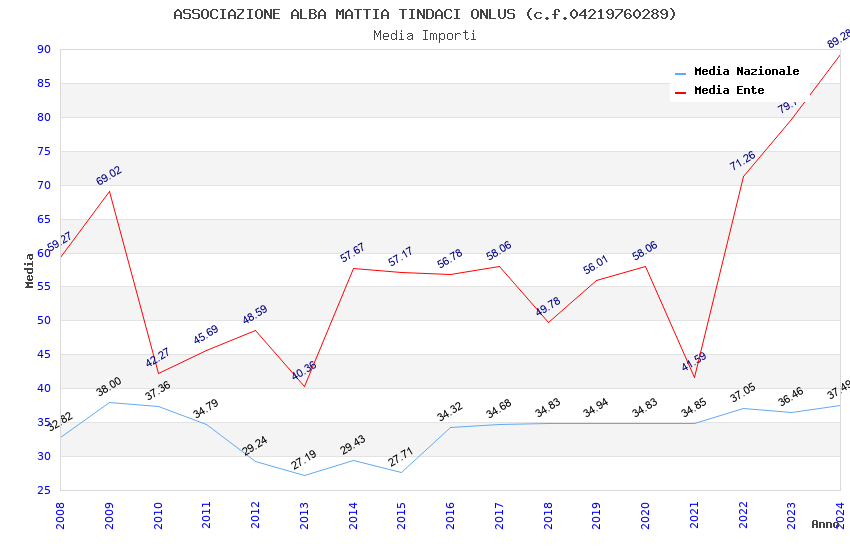Click the 38.00 data label on blue line
Screen dimensions: 850x550
109,387
